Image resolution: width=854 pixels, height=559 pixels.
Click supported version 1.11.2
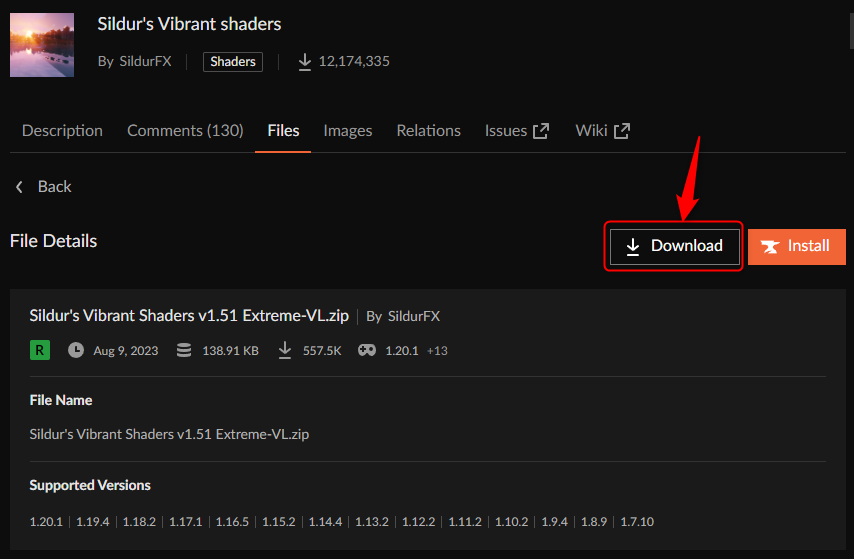pos(465,522)
